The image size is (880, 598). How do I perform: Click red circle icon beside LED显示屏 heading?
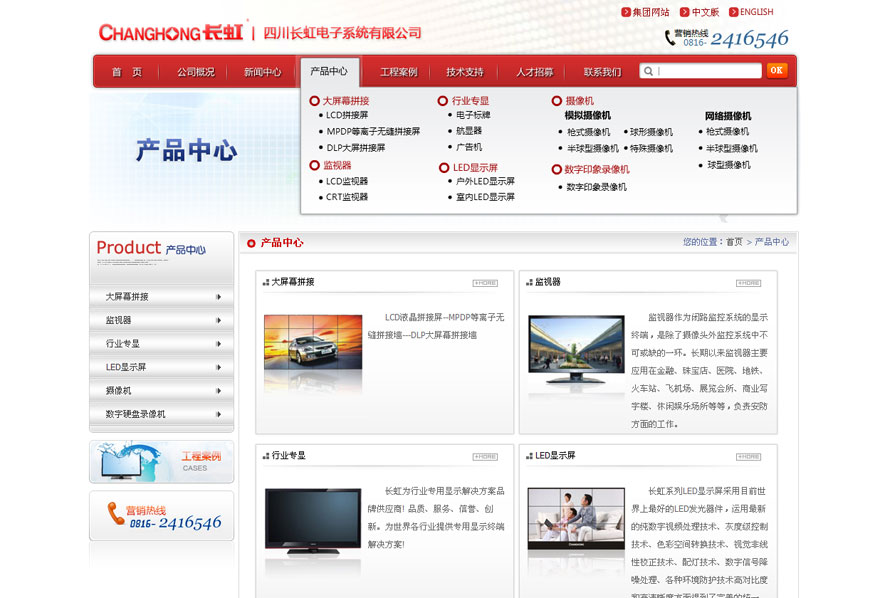point(444,168)
